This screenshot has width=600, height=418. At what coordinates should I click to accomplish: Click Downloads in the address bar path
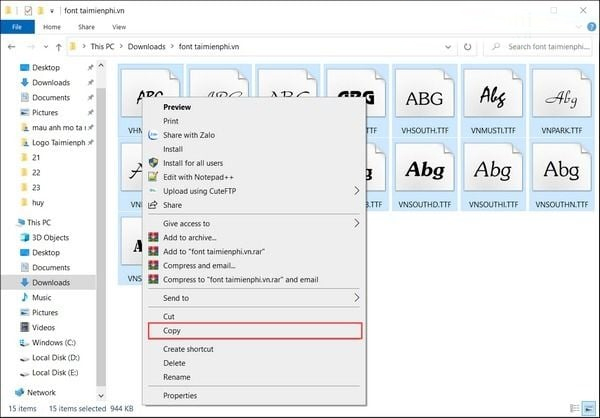[147, 47]
